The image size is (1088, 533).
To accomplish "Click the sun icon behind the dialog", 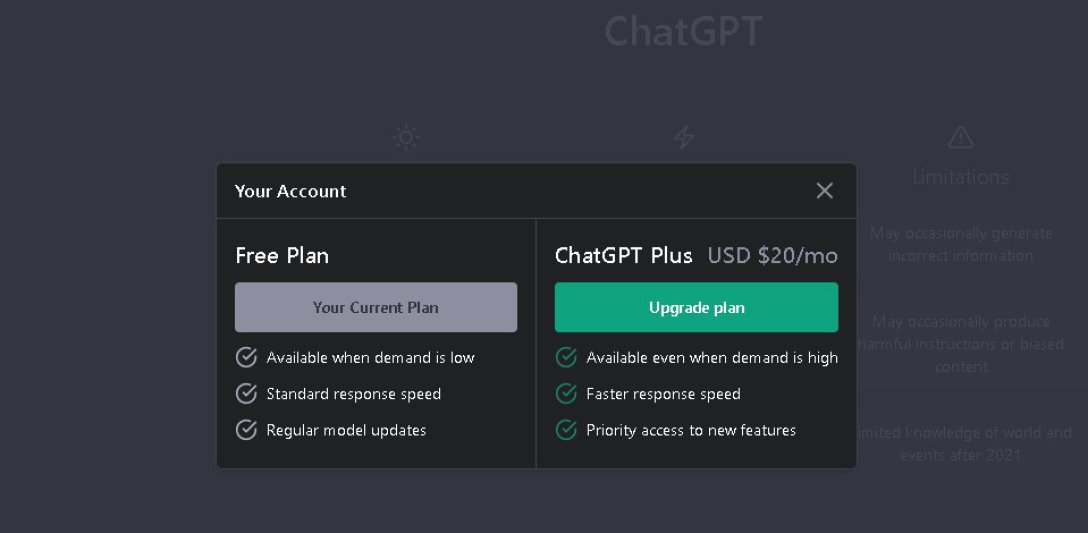I will pos(405,137).
